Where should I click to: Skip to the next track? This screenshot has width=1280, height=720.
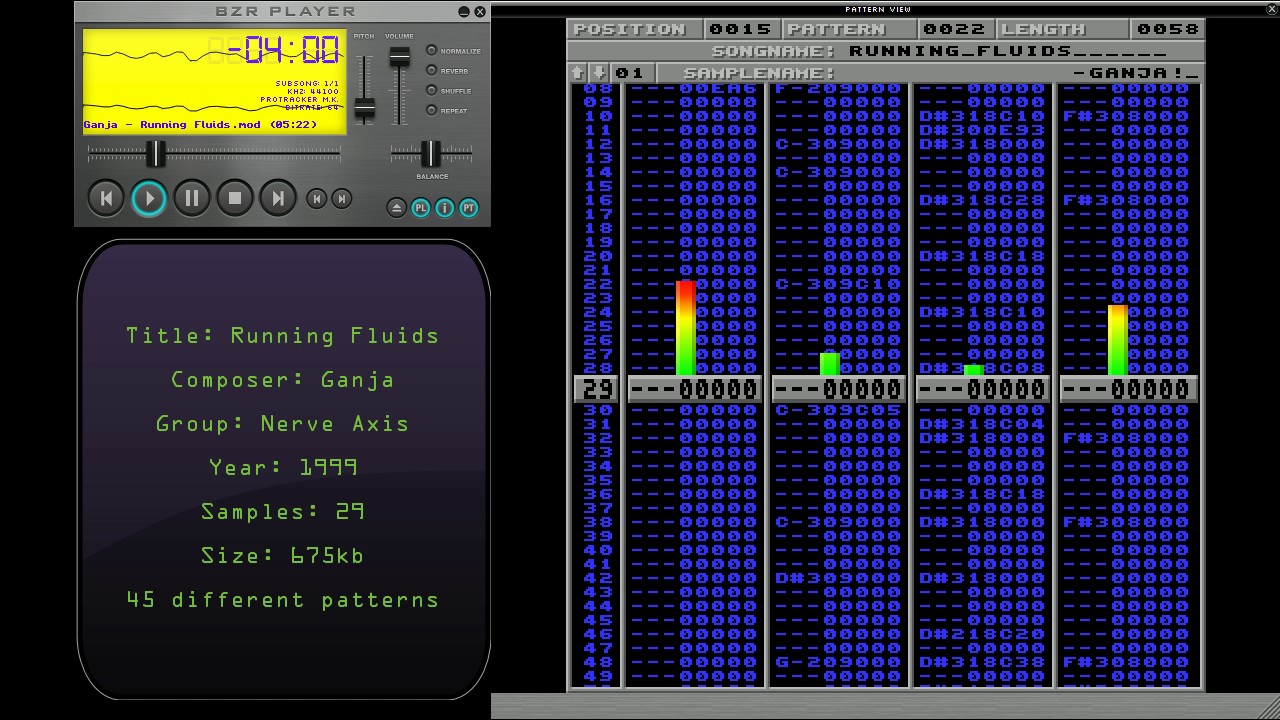click(278, 198)
